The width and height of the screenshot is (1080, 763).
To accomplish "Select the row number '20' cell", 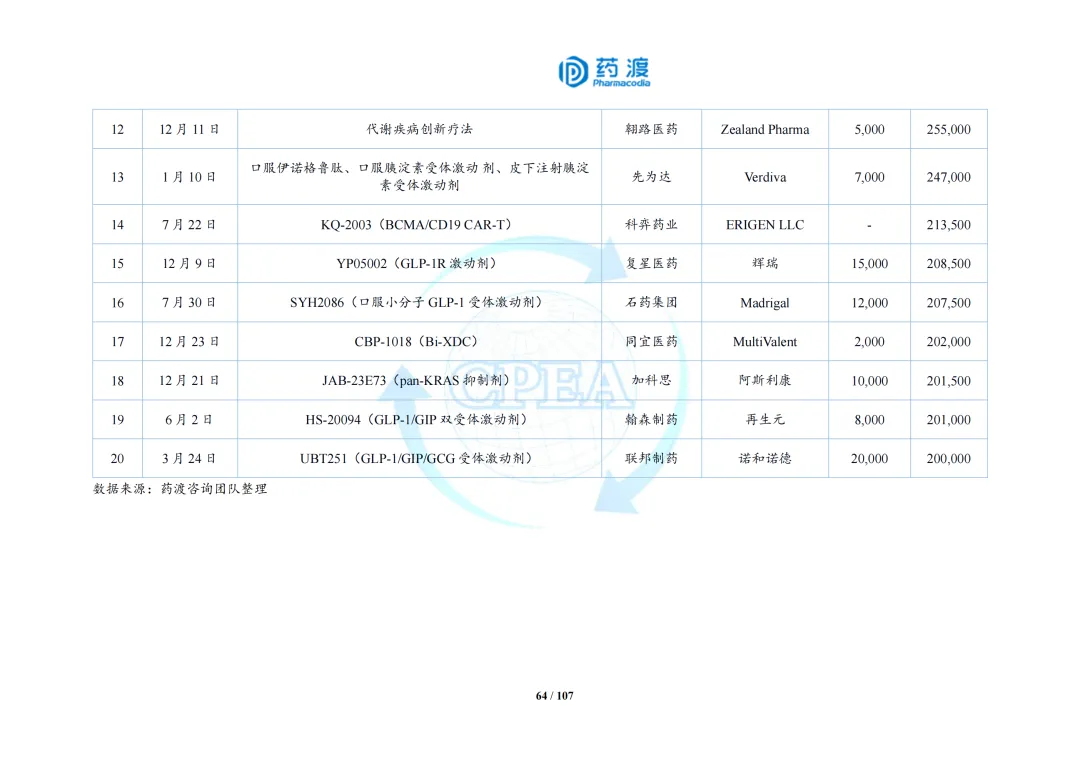I will pyautogui.click(x=118, y=458).
